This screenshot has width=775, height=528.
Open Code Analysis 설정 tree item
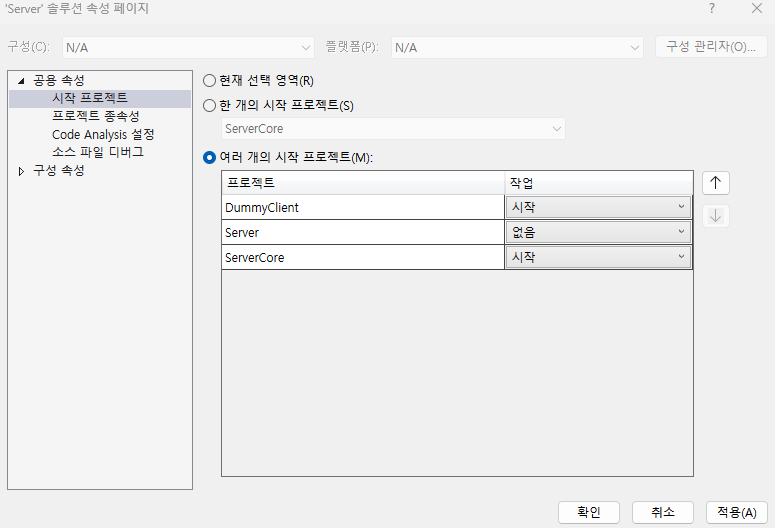pos(103,134)
